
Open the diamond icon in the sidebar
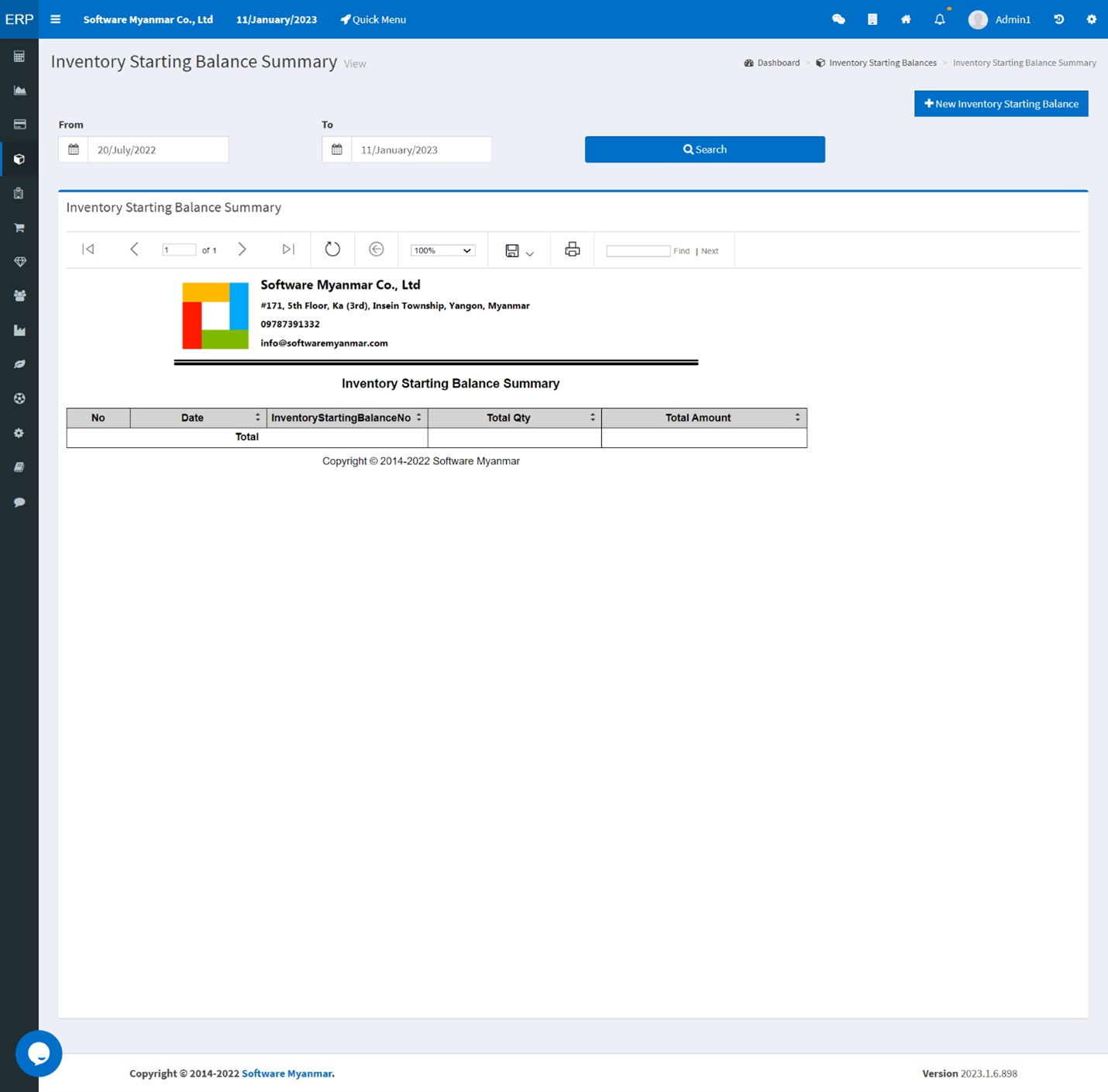tap(19, 262)
